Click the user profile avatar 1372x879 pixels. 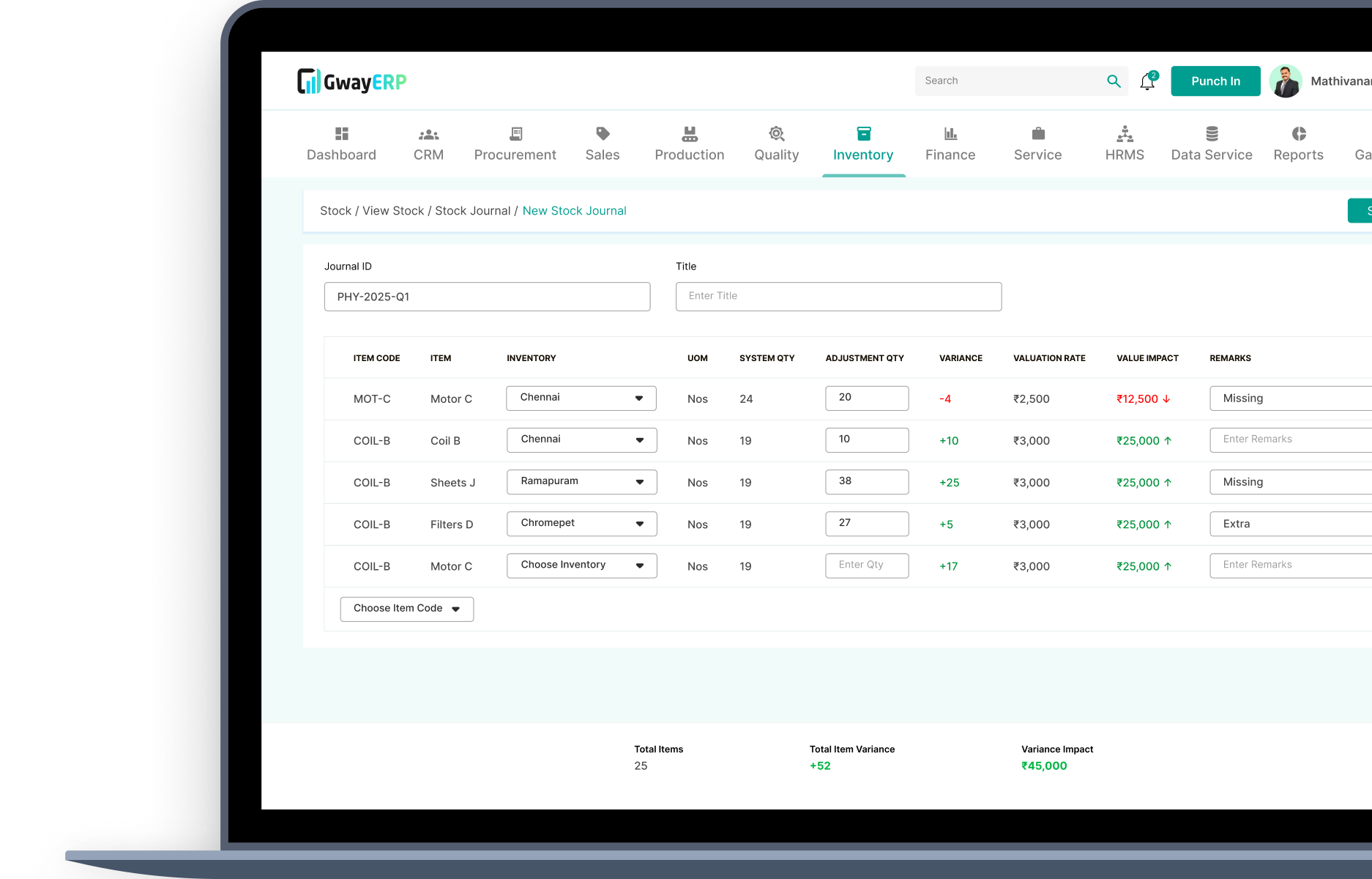pos(1286,81)
